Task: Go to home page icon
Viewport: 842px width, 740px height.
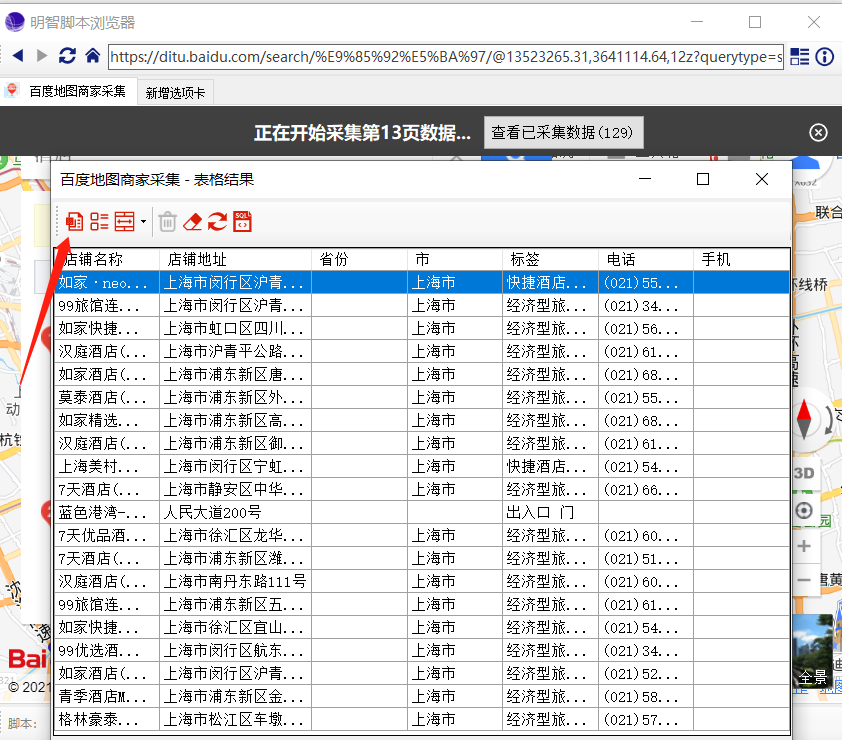Action: pyautogui.click(x=92, y=55)
